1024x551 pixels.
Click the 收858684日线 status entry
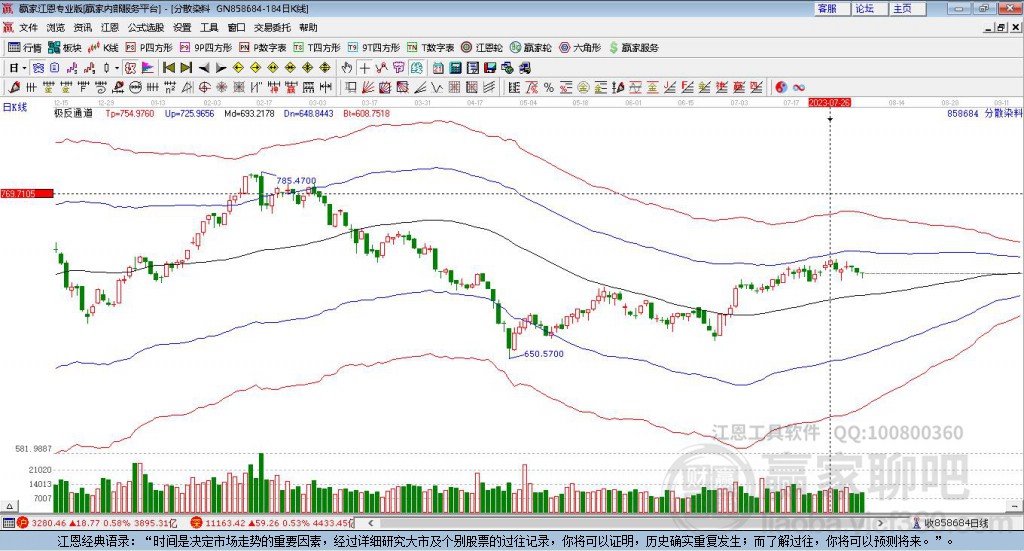[956, 523]
